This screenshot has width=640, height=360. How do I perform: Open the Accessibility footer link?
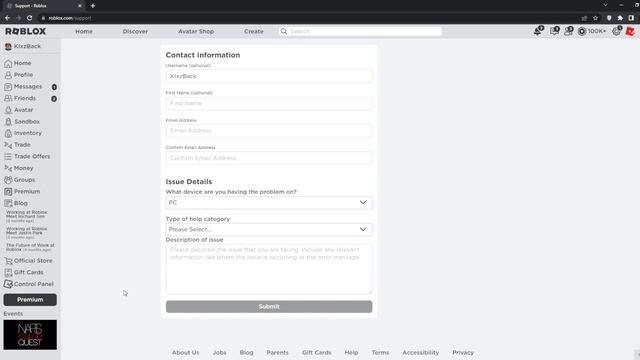coord(420,352)
